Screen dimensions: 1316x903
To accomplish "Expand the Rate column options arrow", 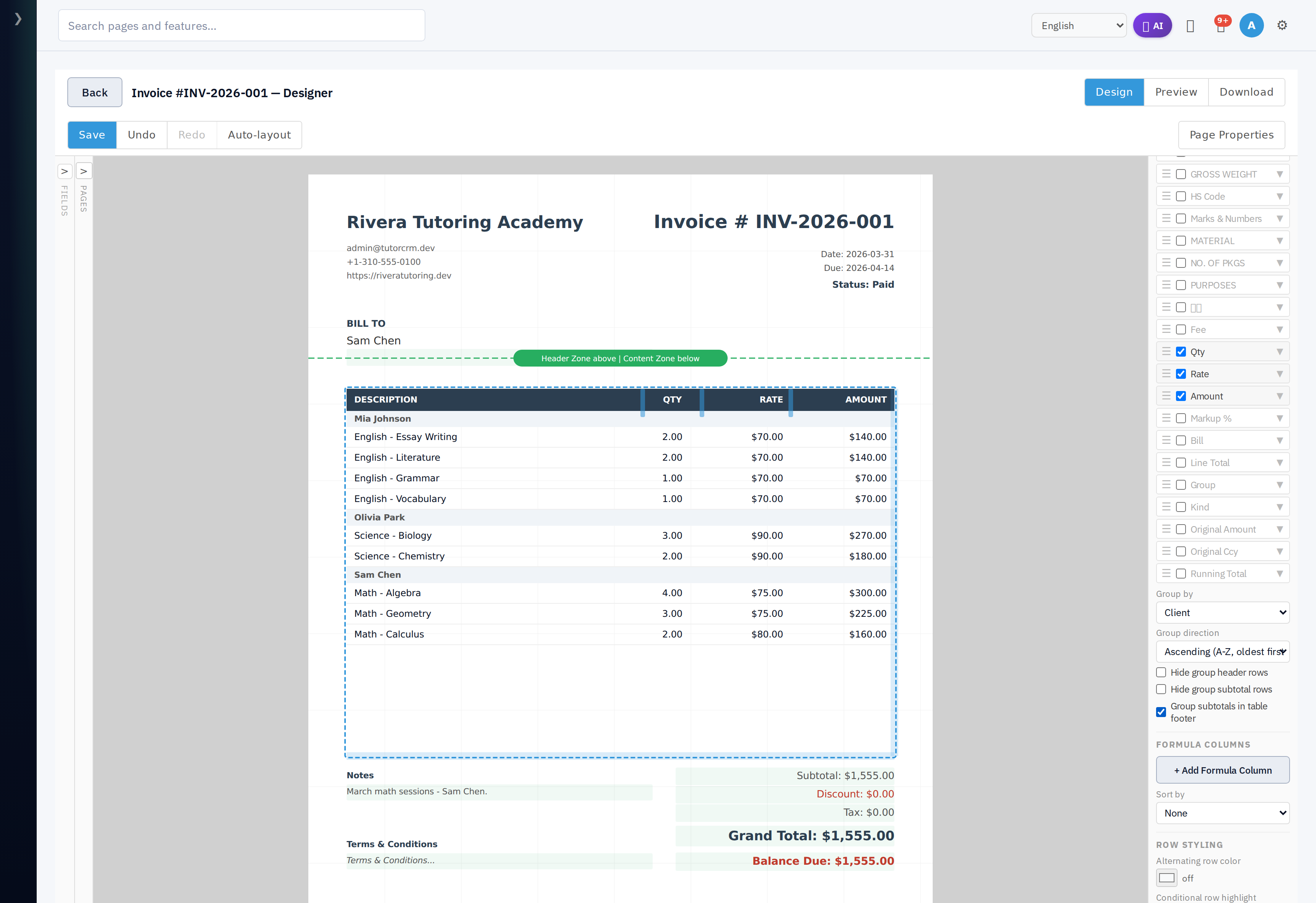I will [1280, 374].
